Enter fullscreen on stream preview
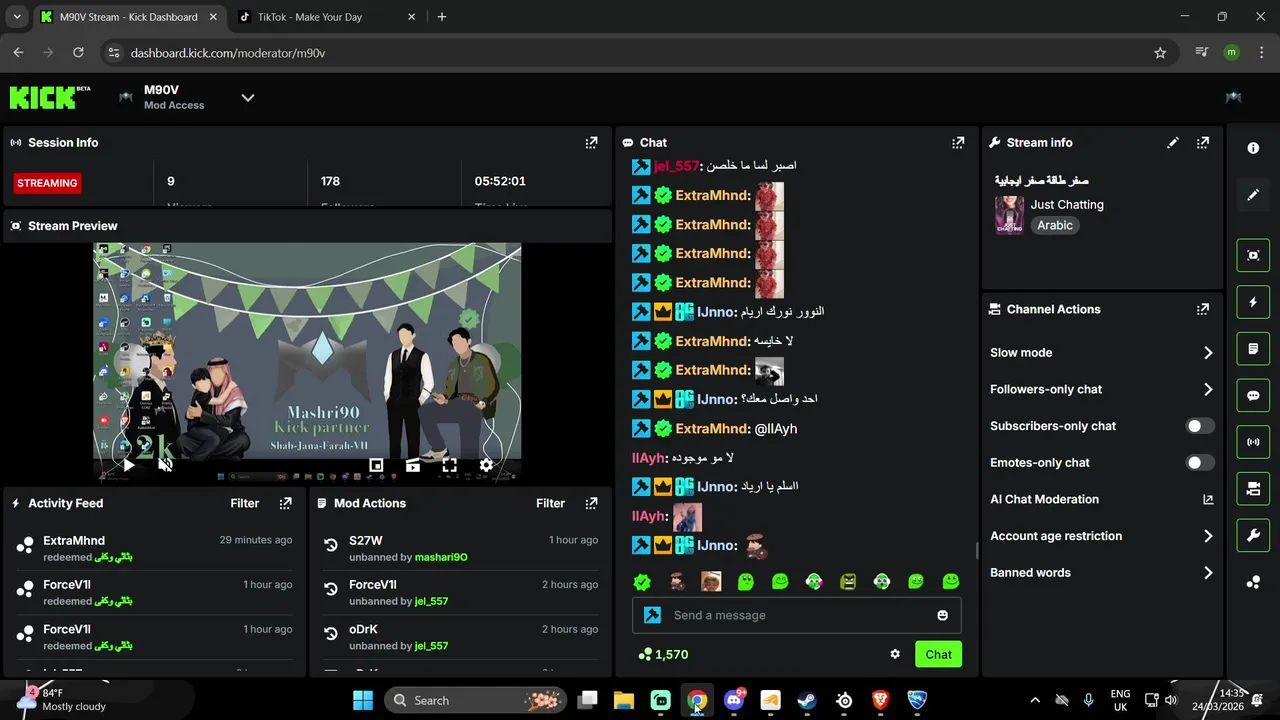The image size is (1280, 720). click(x=449, y=465)
